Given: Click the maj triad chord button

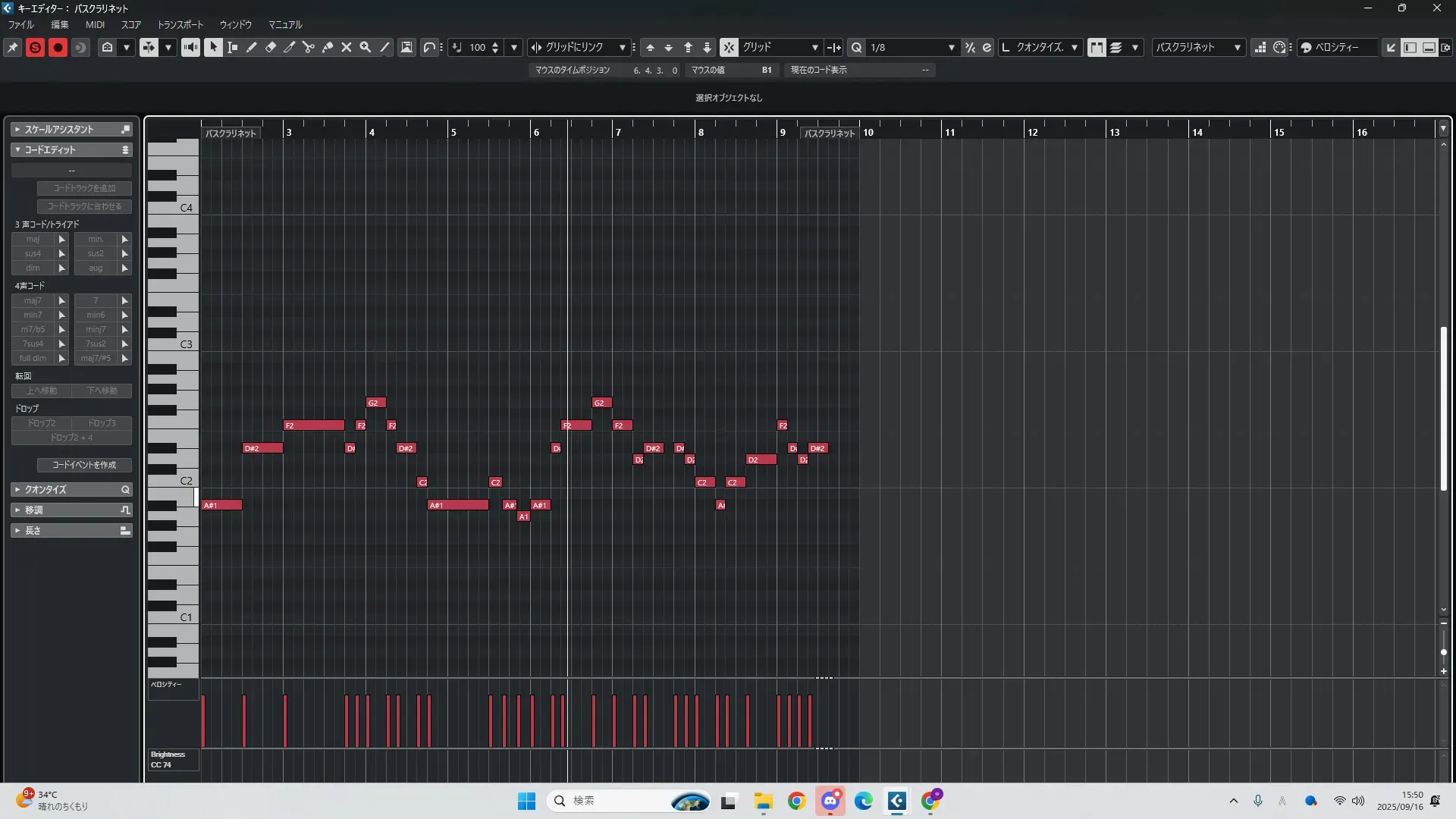Looking at the screenshot, I should point(33,239).
